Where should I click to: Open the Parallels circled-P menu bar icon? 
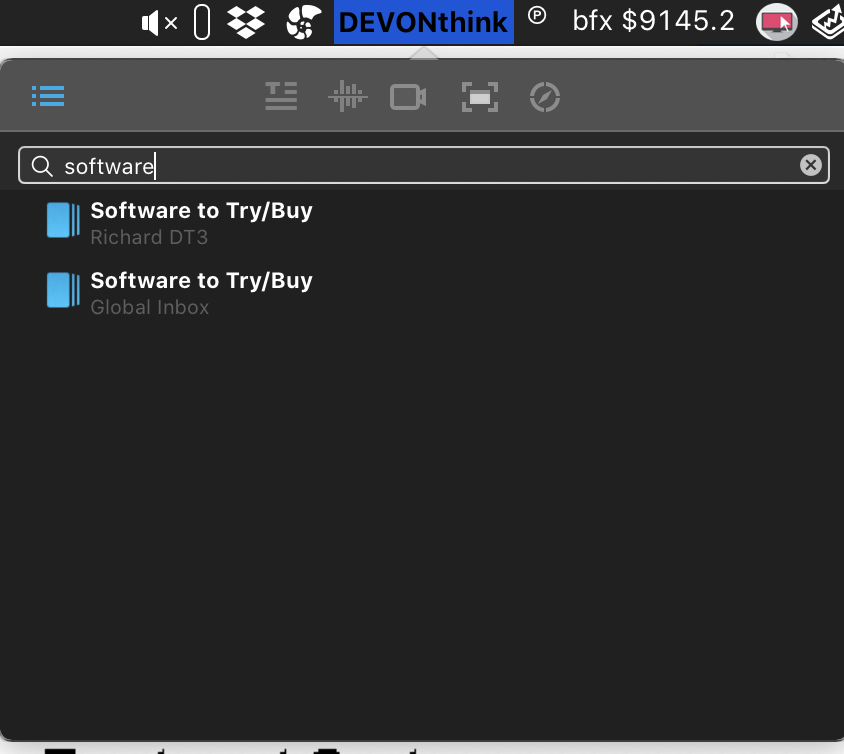point(537,20)
